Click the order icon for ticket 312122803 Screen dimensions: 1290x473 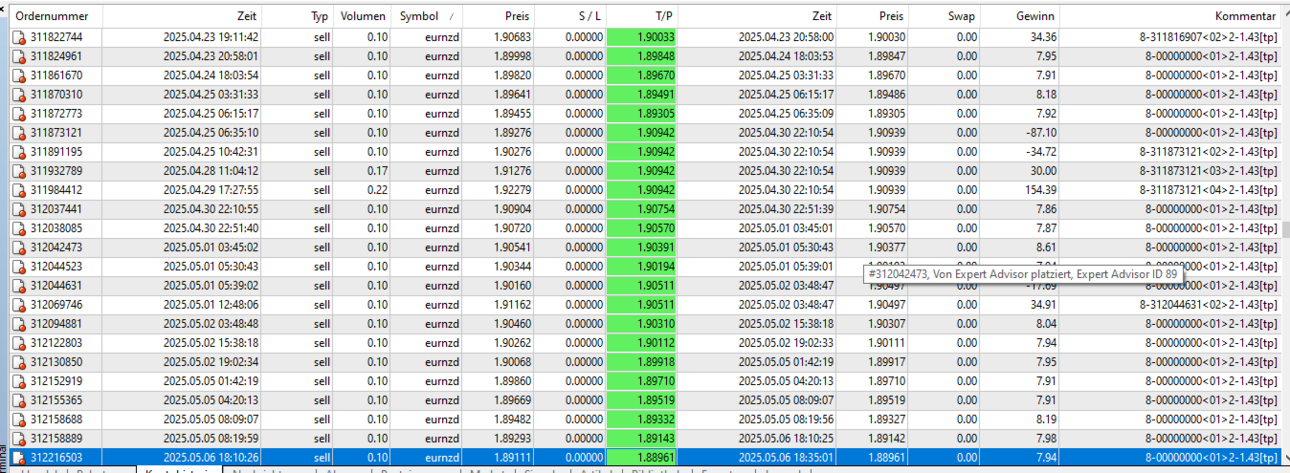tap(18, 343)
